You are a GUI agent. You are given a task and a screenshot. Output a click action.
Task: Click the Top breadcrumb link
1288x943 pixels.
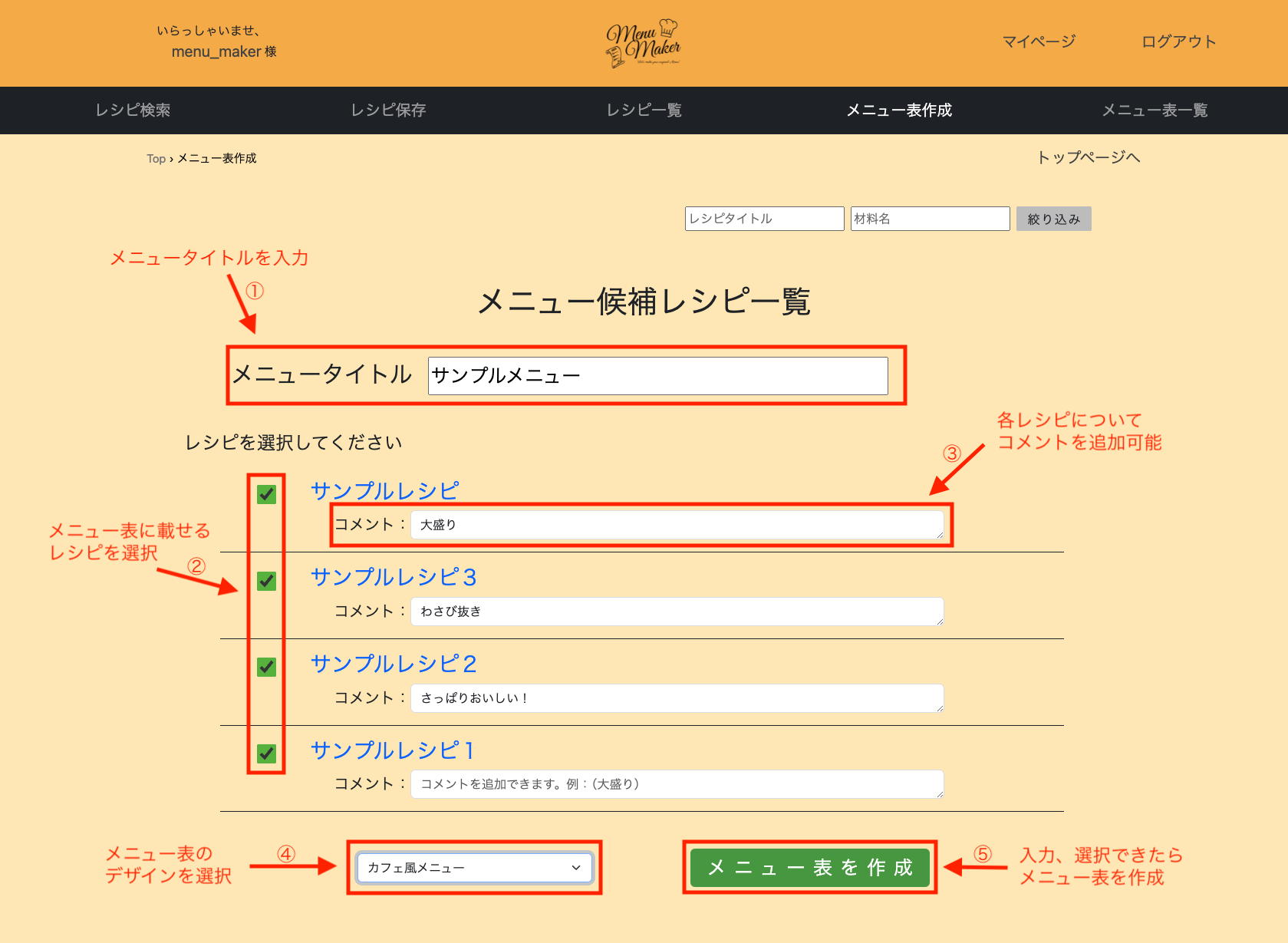[156, 159]
